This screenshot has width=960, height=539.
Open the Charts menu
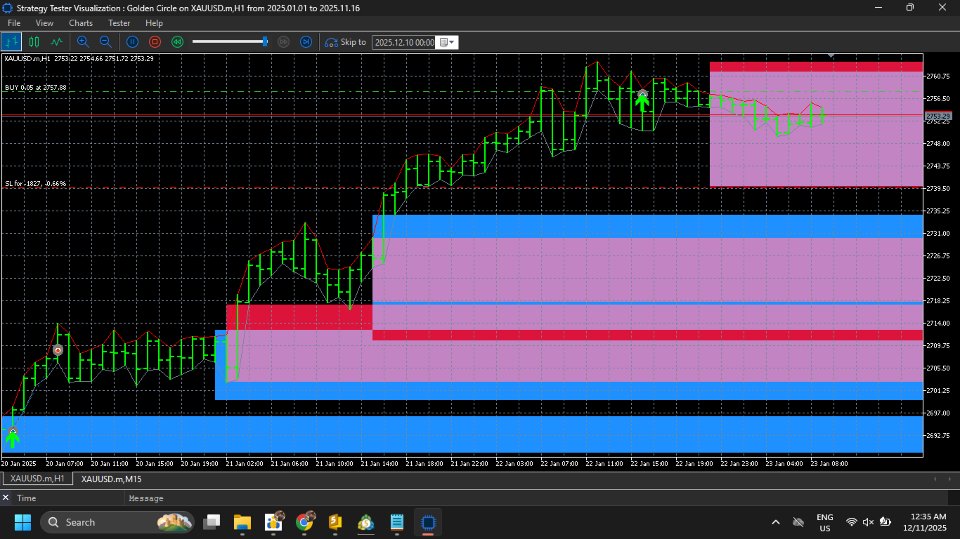pos(81,23)
